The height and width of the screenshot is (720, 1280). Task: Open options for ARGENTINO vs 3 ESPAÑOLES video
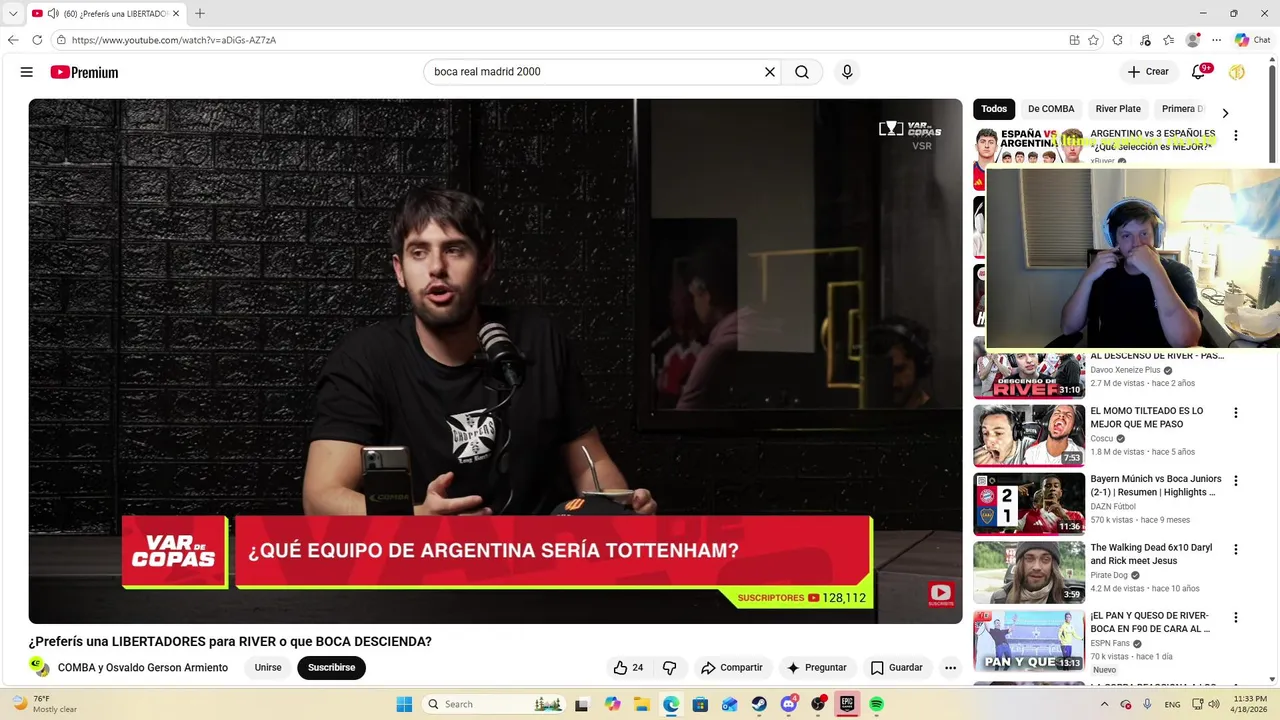(x=1236, y=136)
